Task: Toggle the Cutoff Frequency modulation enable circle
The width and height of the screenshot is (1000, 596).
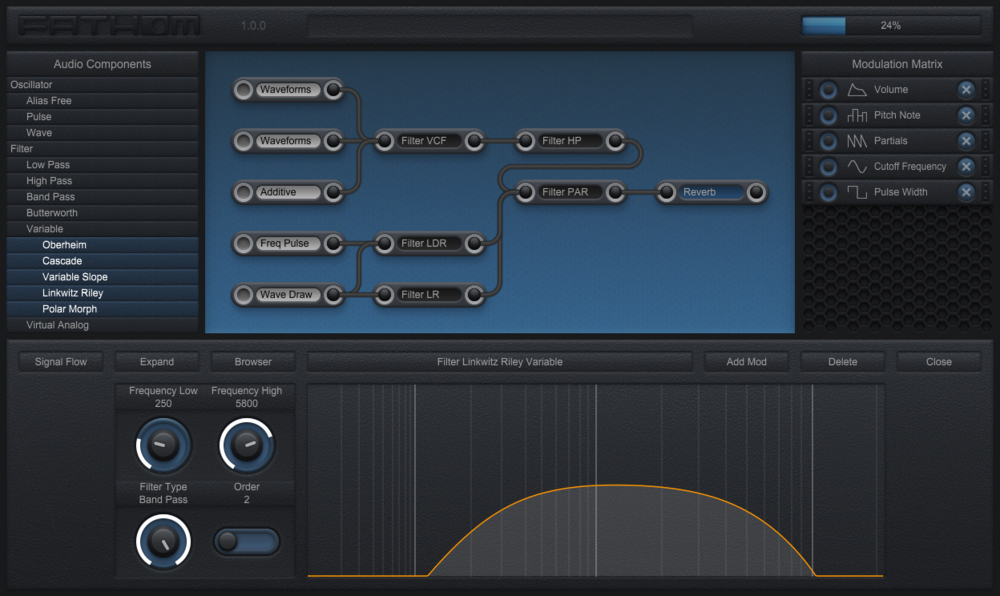Action: [x=828, y=166]
